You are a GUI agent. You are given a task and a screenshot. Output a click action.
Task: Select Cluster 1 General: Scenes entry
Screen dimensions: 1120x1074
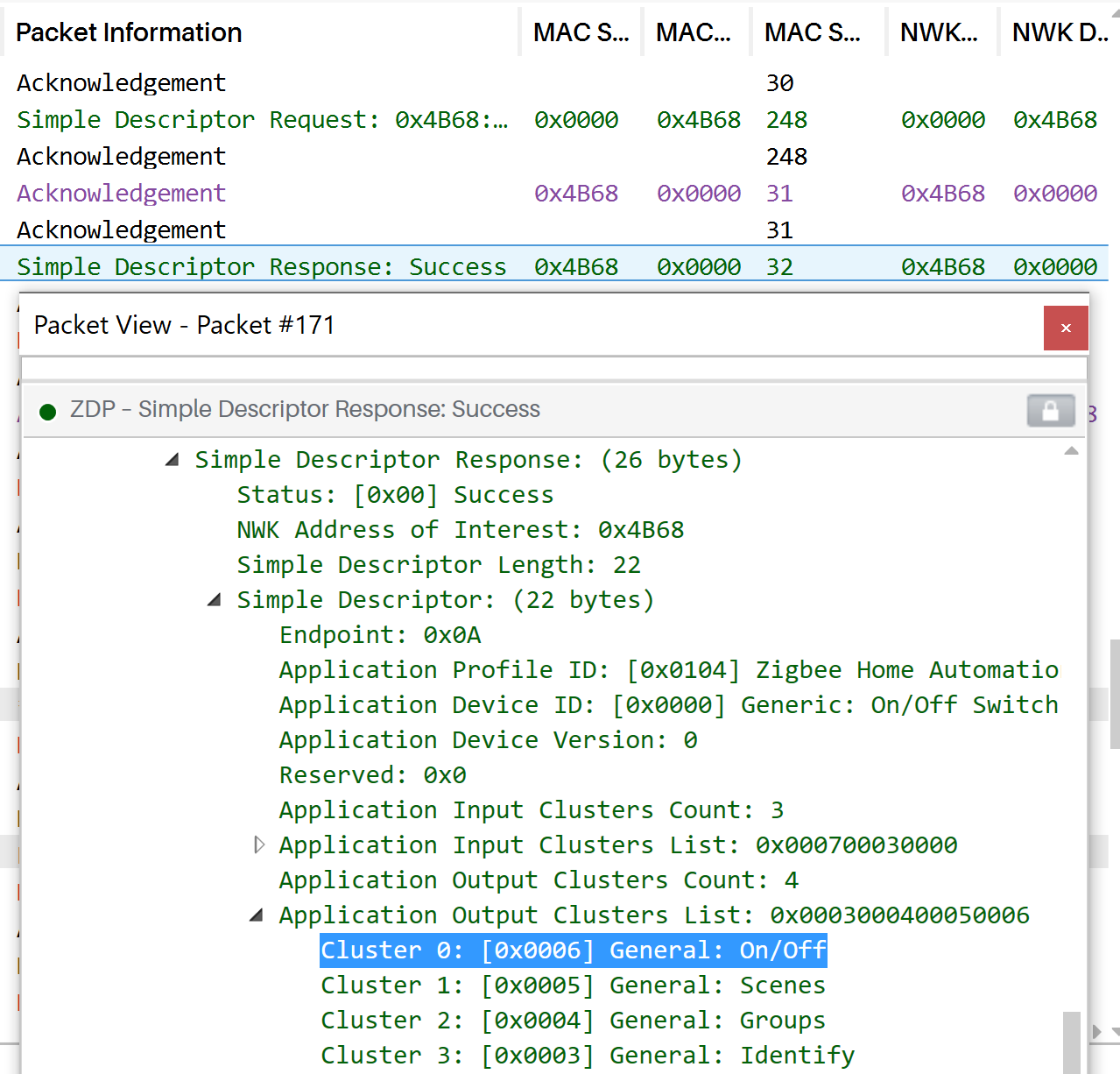click(x=573, y=986)
